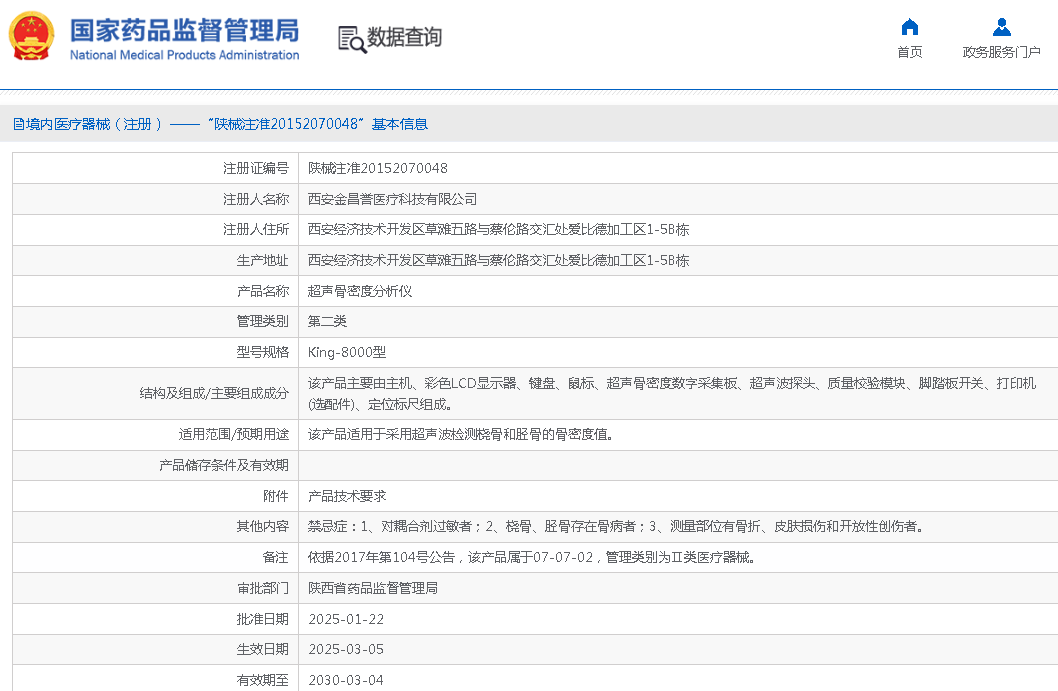Screen dimensions: 1058x691
Task: Click the 数据查询 heading text
Action: coord(404,38)
